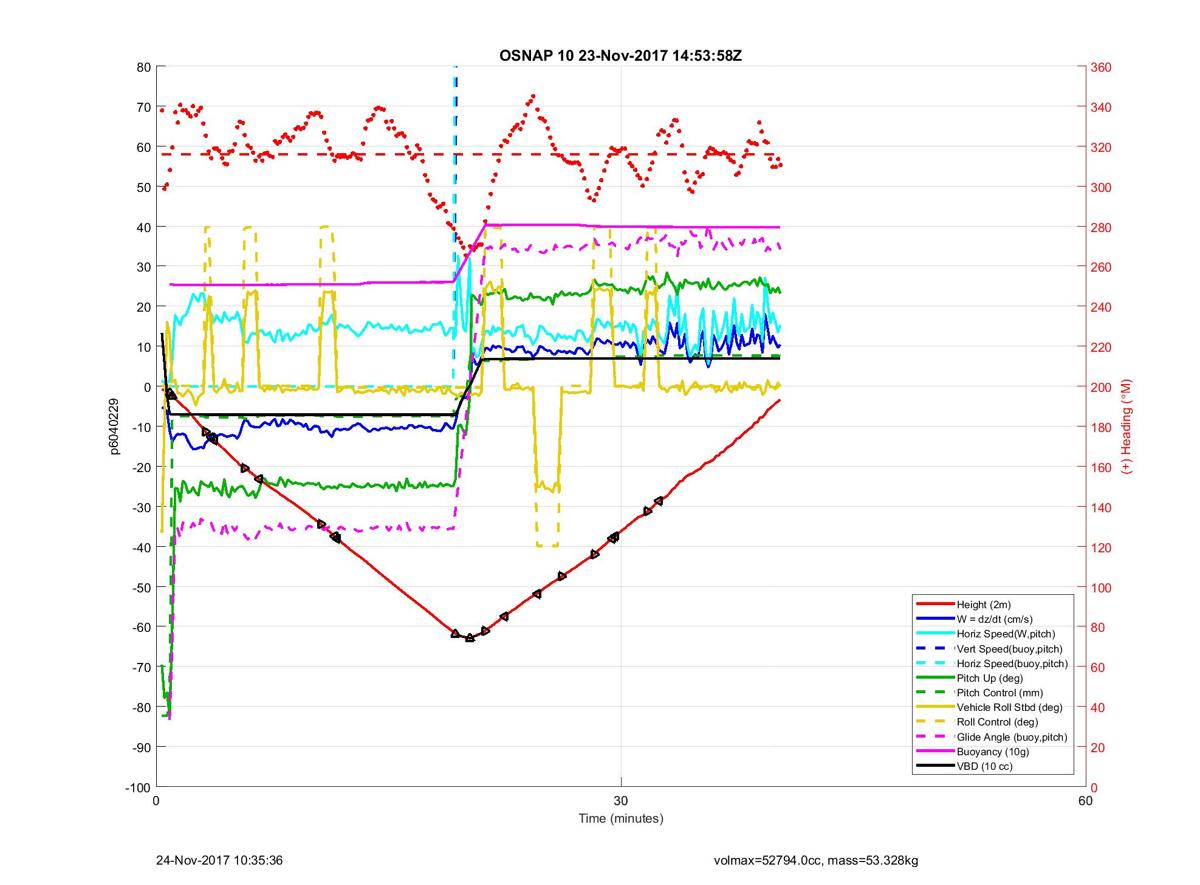Click the '260' heading axis tick label
Viewport: 1200px width, 885px height.
tap(1099, 267)
